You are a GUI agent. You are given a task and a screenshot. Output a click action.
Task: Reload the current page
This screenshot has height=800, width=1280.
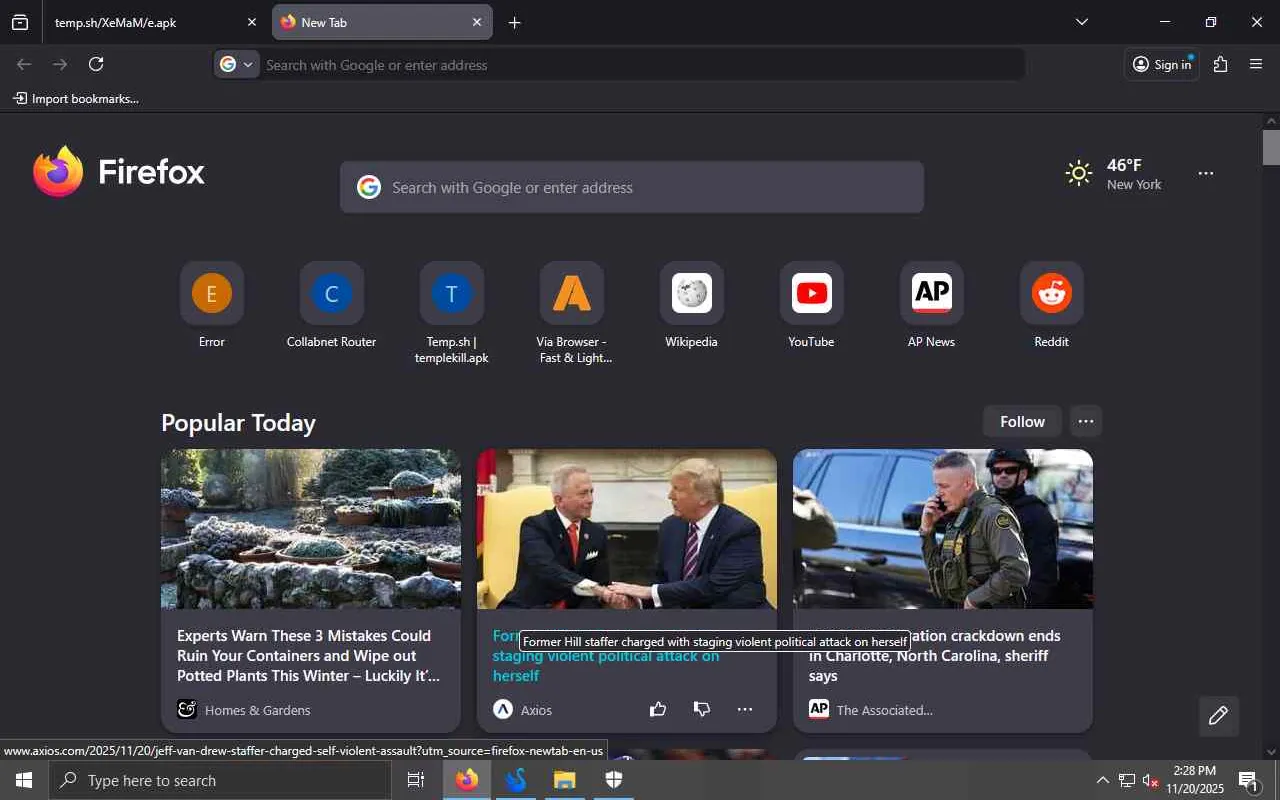tap(96, 64)
